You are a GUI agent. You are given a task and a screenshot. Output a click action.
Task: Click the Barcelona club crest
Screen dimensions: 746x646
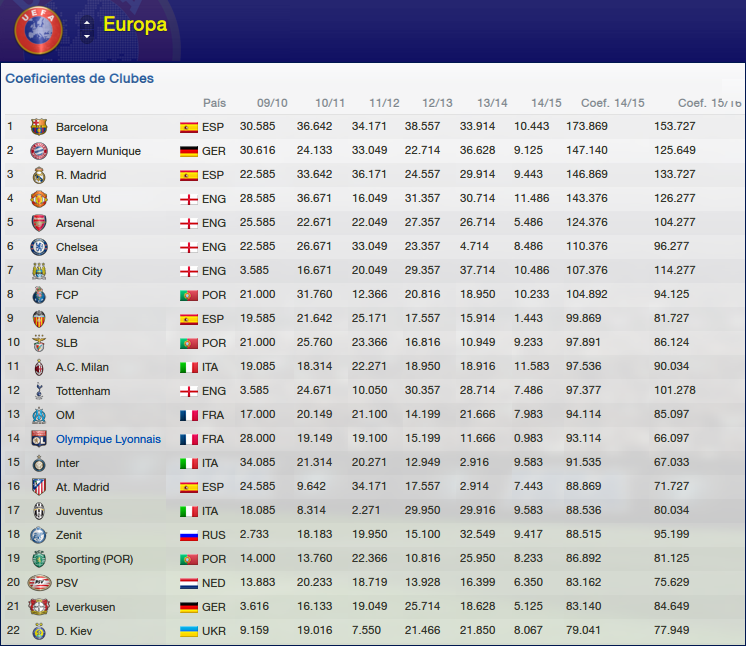39,127
